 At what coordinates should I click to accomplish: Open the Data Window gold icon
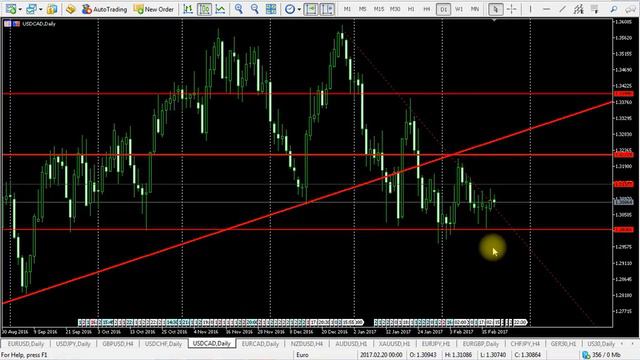[x=71, y=9]
